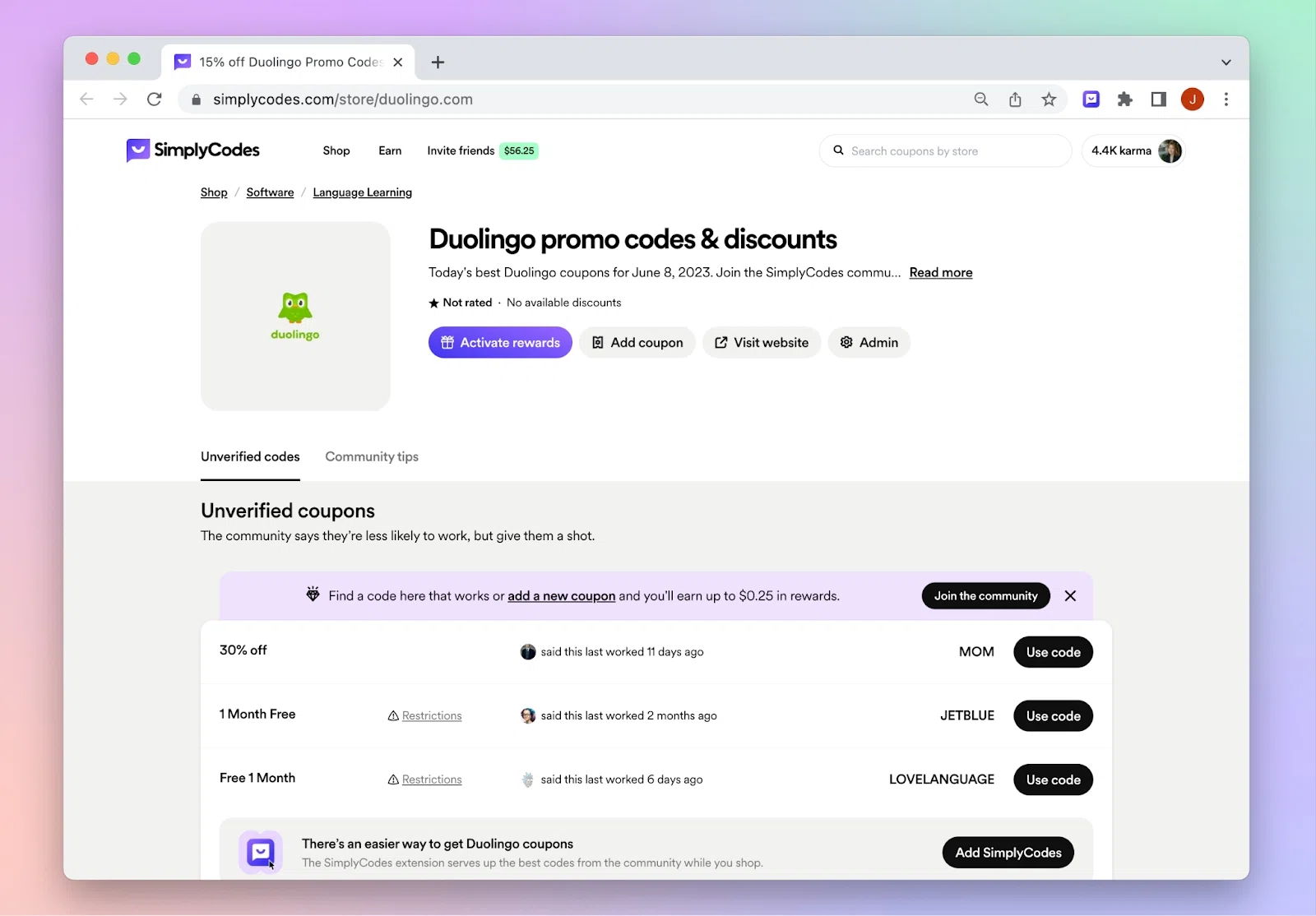Click the search magnifier icon in search box
The height and width of the screenshot is (916, 1316).
pos(839,150)
